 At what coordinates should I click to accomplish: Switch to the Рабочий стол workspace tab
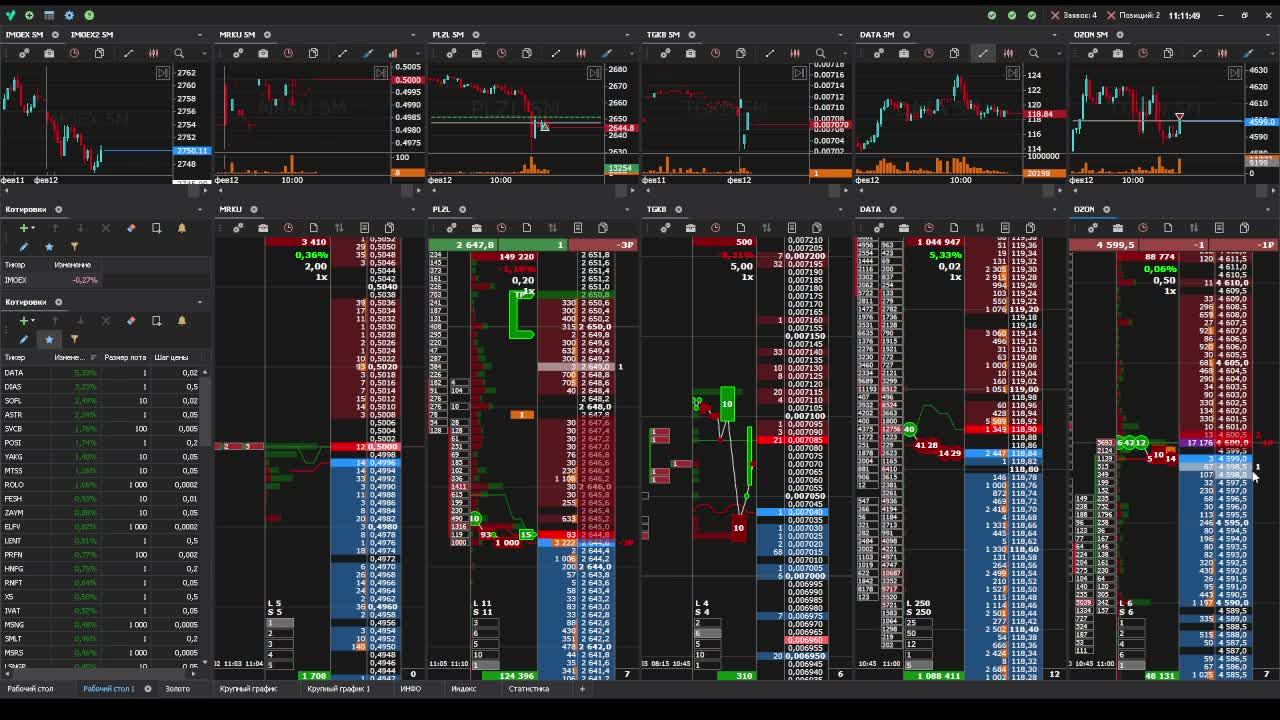[x=31, y=689]
